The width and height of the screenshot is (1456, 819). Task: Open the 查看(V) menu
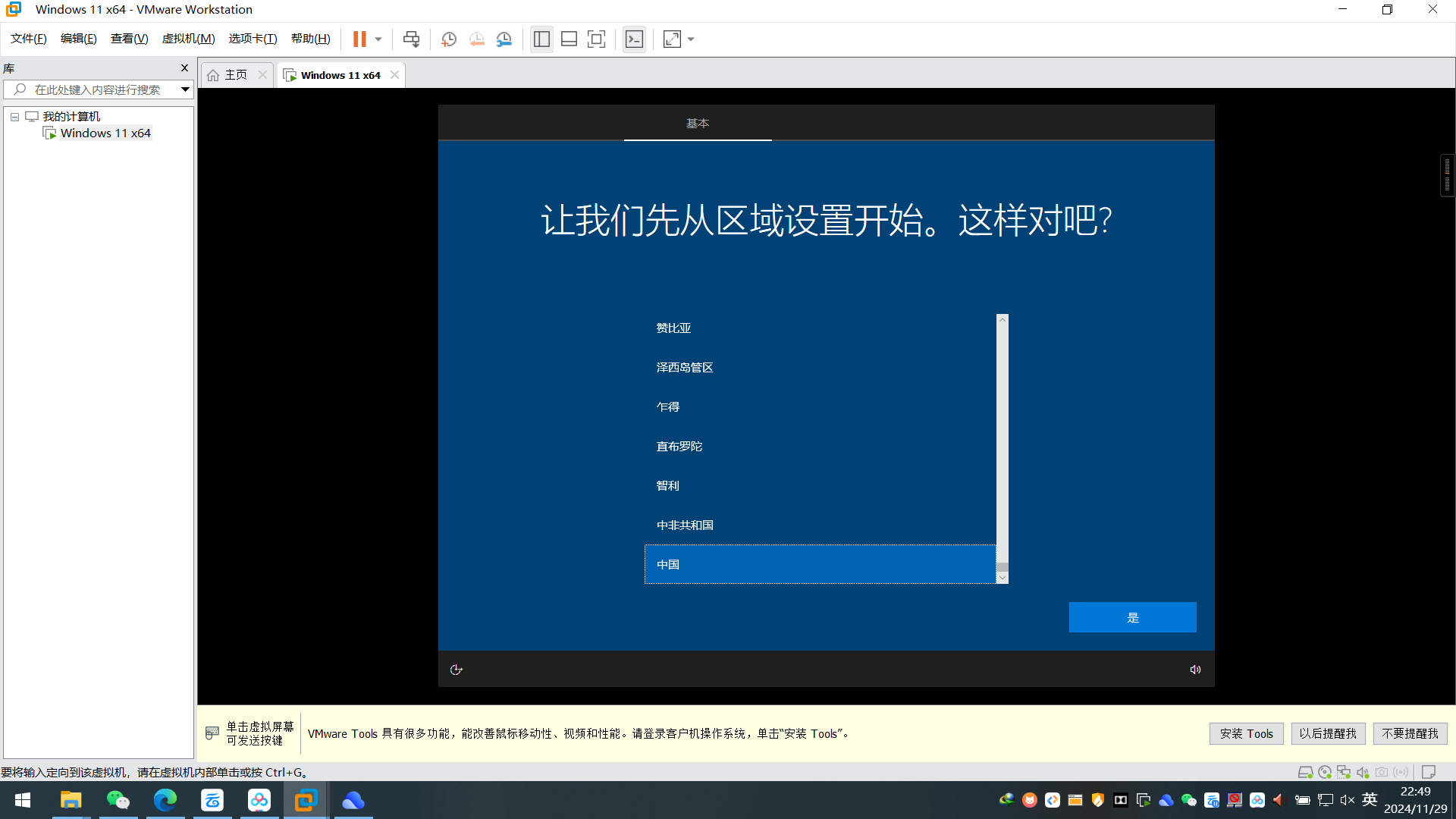pos(130,39)
